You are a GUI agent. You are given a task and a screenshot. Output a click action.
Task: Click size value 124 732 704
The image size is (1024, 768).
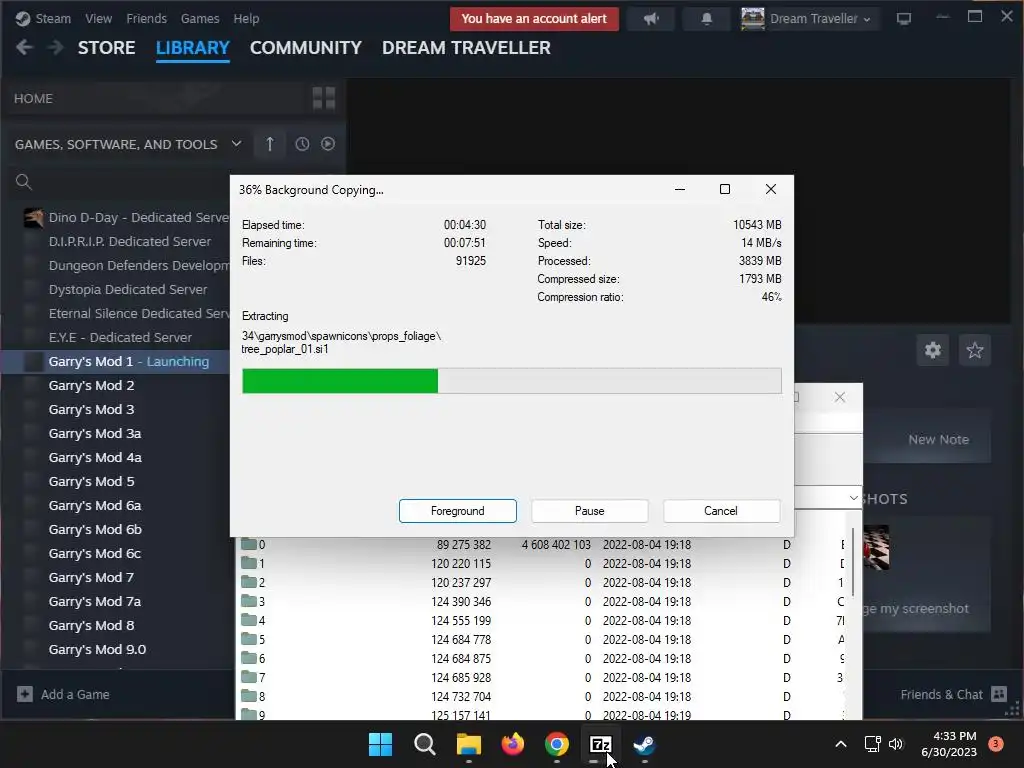pos(461,697)
